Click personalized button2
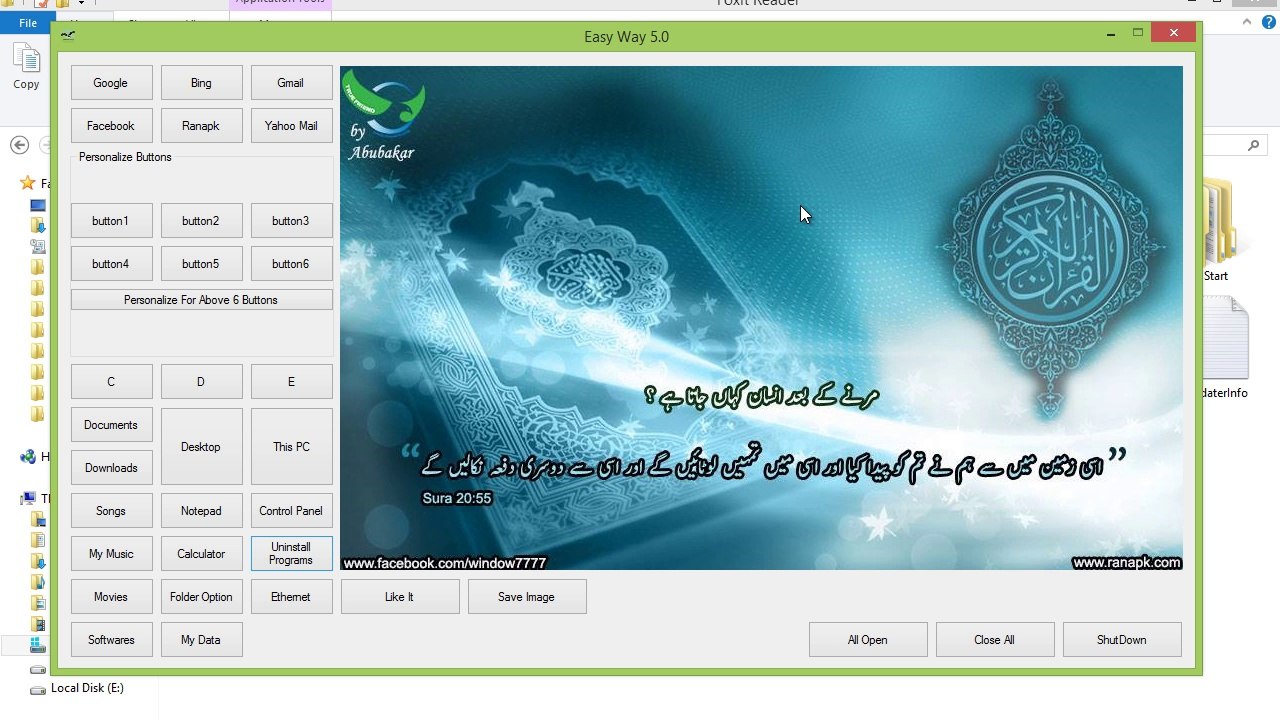Screen dimensions: 1280x720 201,221
